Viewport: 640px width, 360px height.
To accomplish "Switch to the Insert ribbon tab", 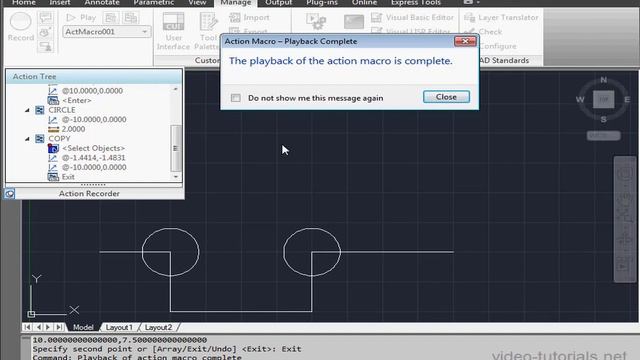I will (x=60, y=3).
